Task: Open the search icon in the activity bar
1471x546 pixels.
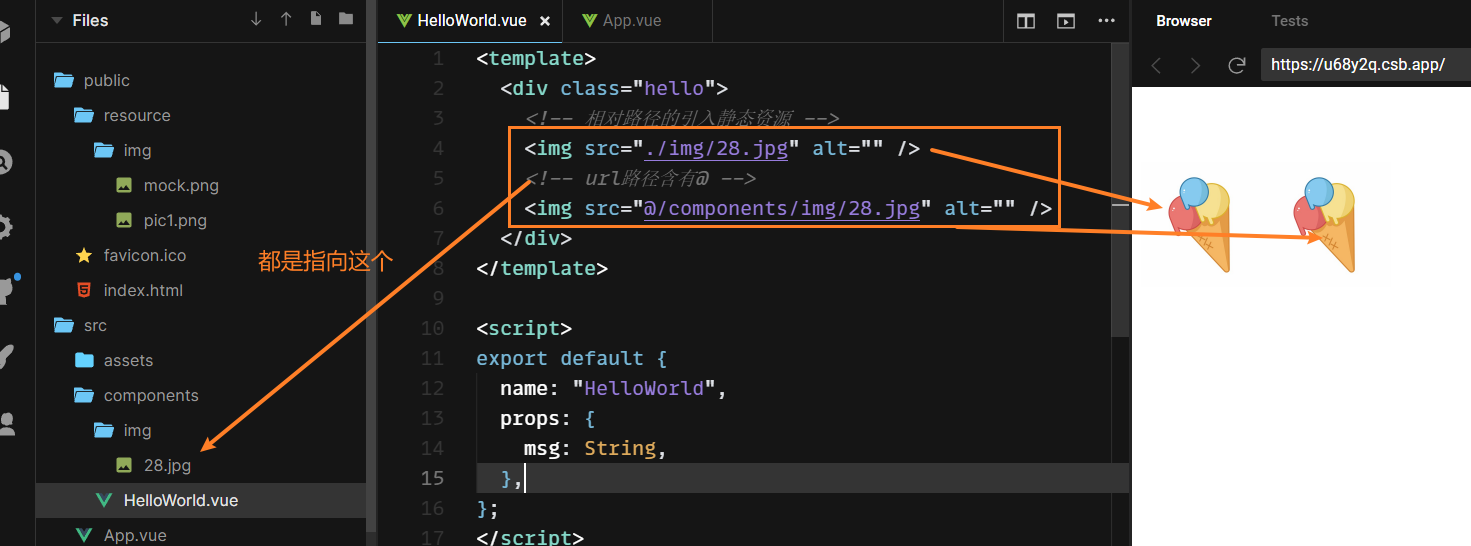Action: pos(5,162)
